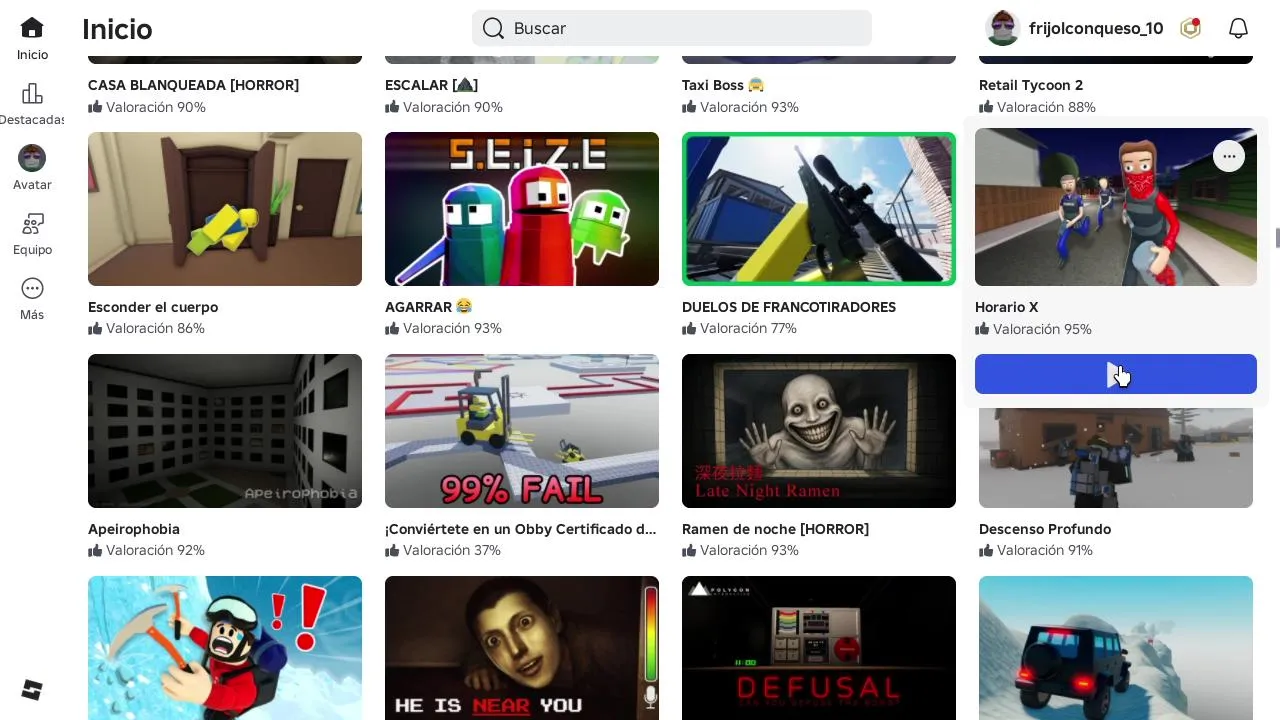Click the Descenso Profundo title text
This screenshot has height=720, width=1280.
(x=1045, y=529)
